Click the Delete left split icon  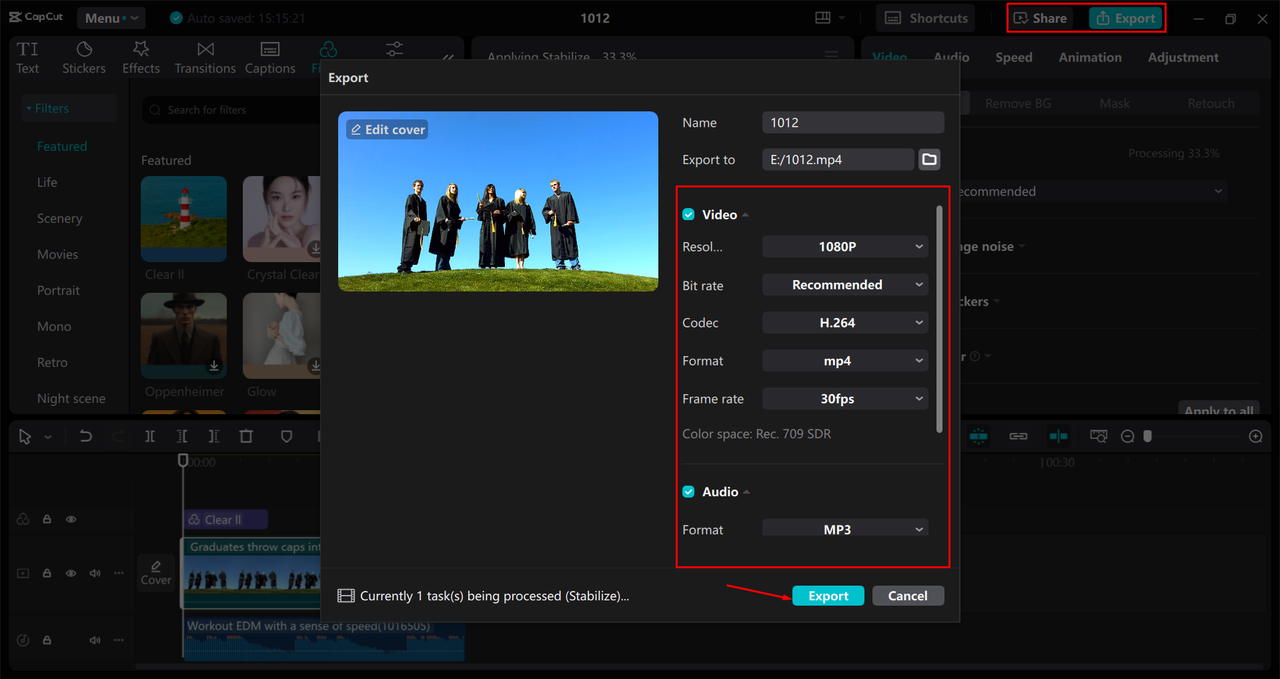point(182,436)
